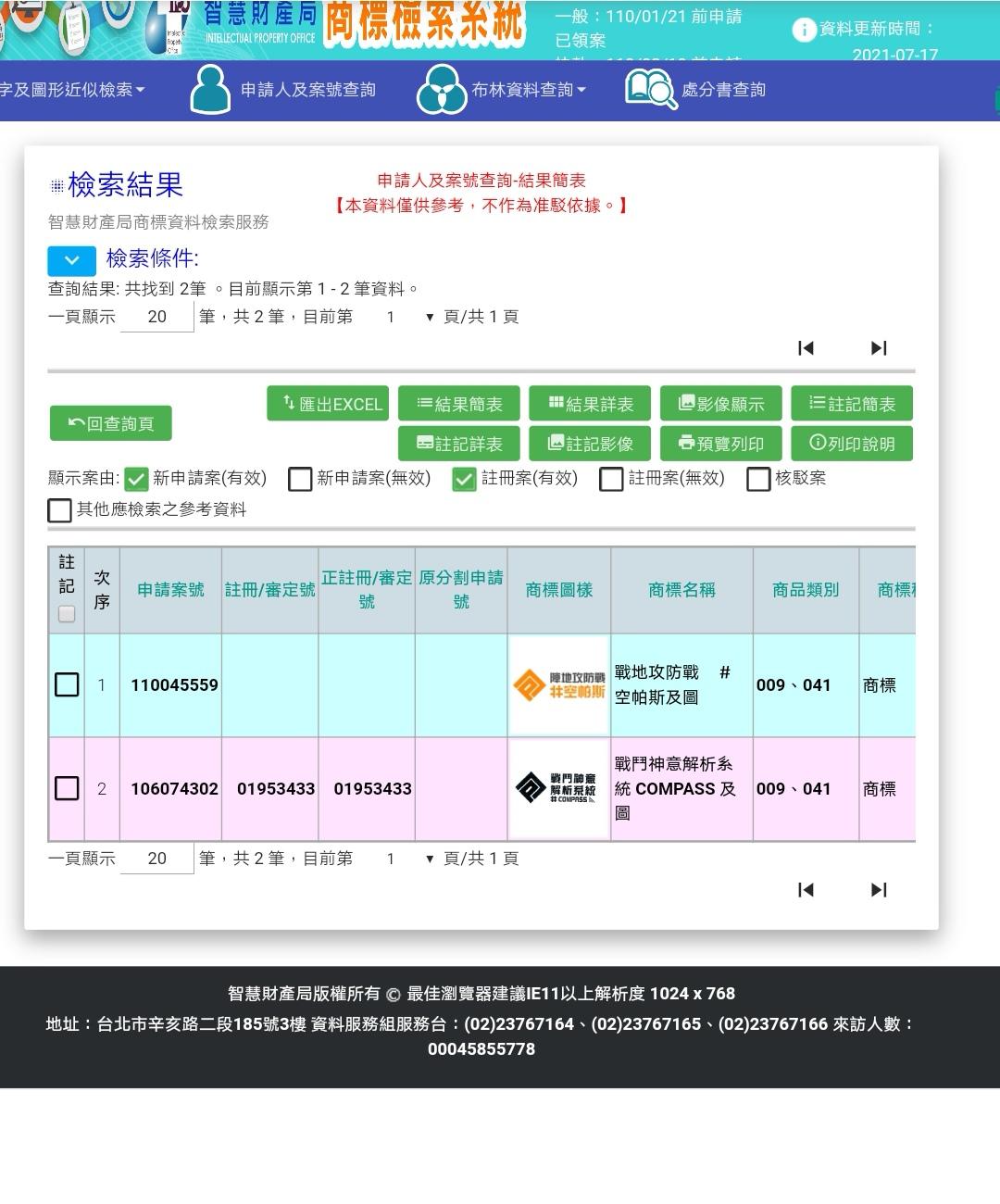
Task: Click 商標名稱 column header
Action: pyautogui.click(x=682, y=590)
